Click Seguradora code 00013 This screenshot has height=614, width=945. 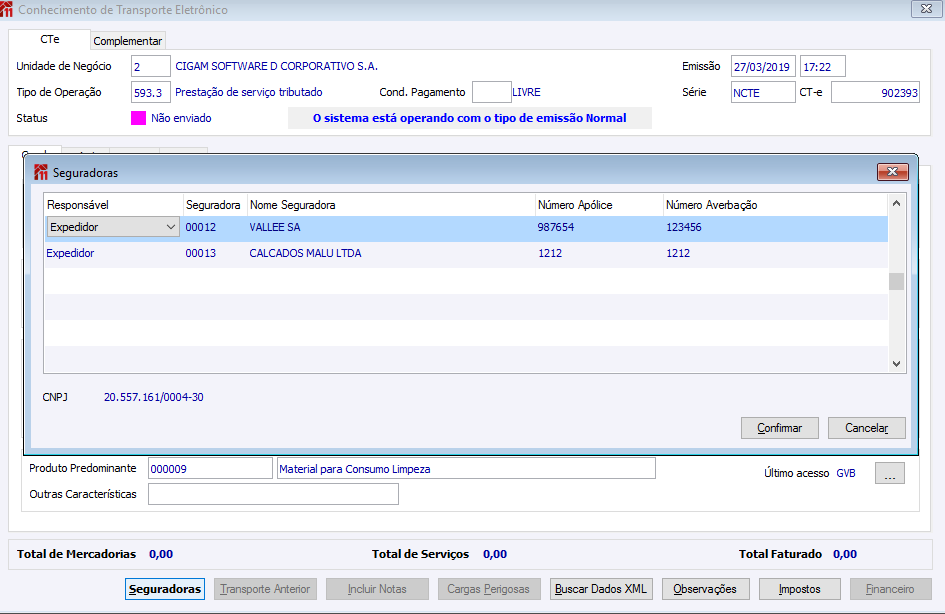click(201, 253)
